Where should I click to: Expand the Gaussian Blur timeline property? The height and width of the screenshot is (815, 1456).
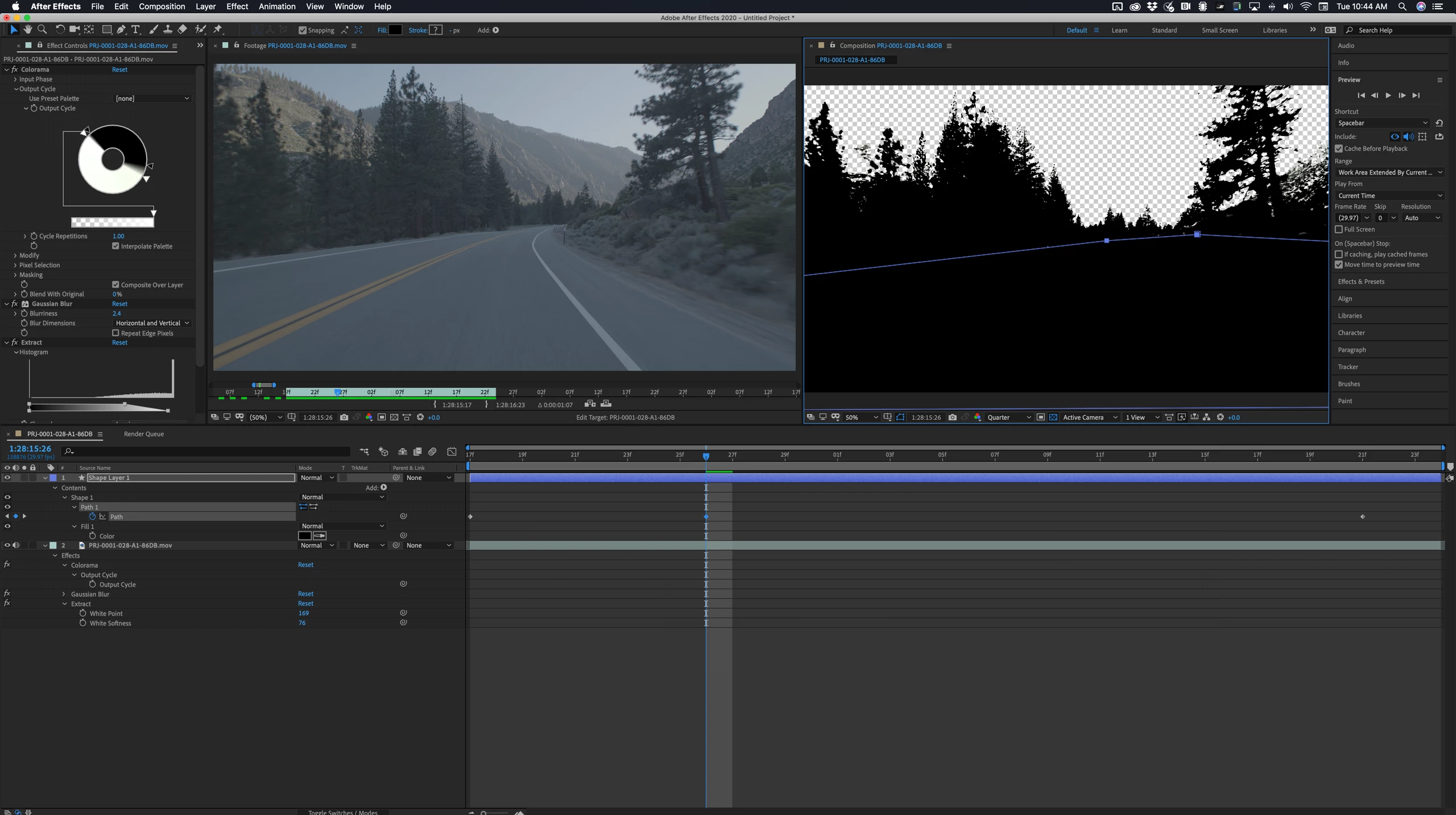click(64, 594)
